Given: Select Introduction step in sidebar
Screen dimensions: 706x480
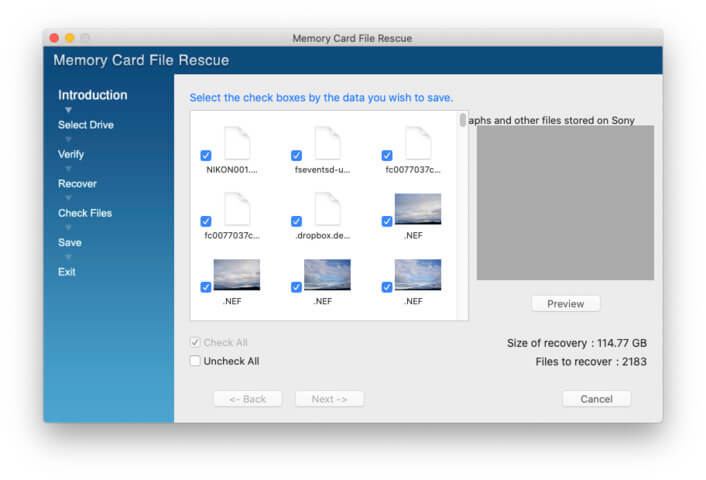Looking at the screenshot, I should 93,95.
